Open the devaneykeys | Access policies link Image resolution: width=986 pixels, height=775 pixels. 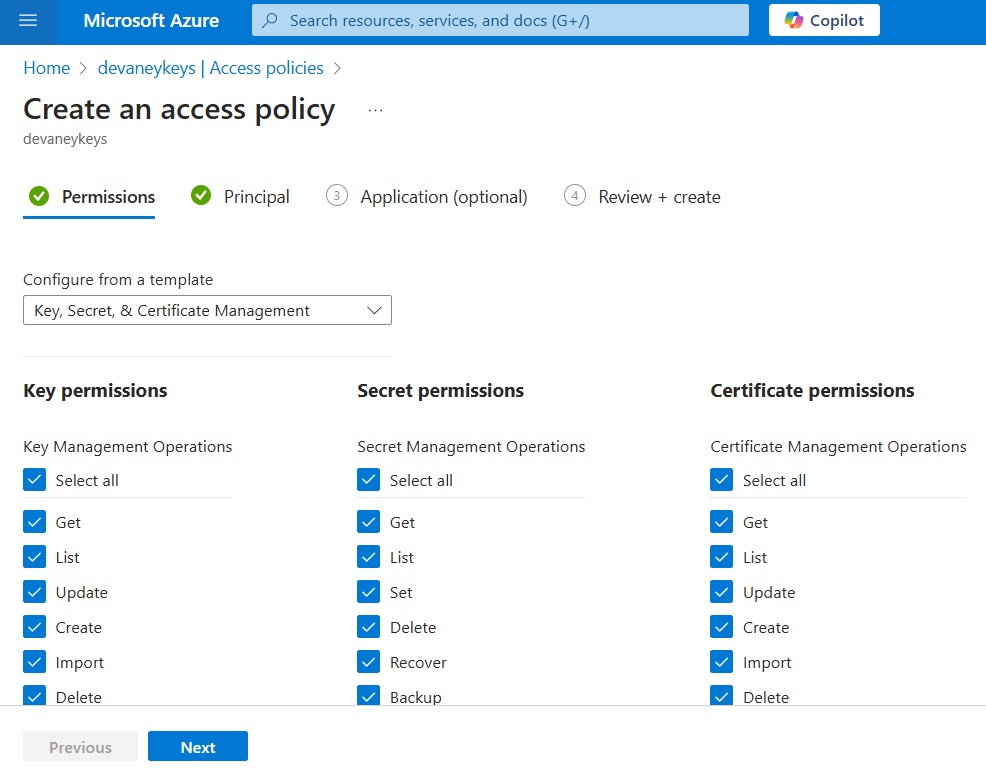point(211,68)
